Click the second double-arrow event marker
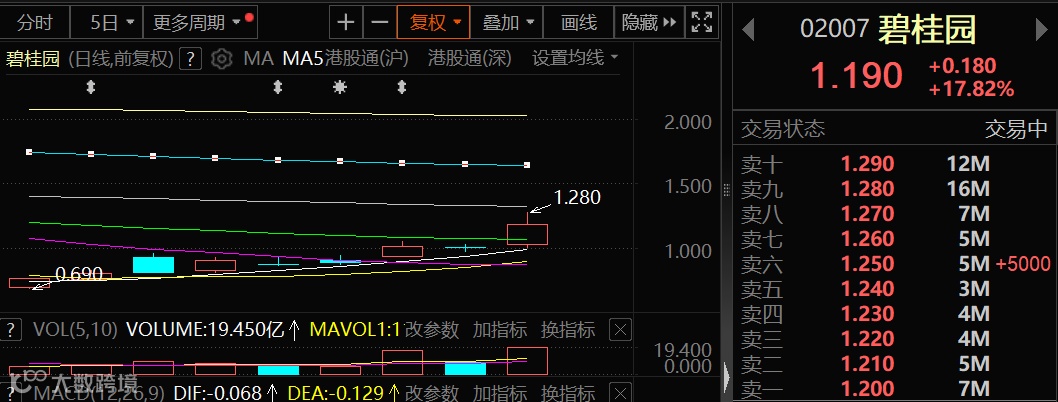Screen dimensions: 1058x402 [277, 87]
